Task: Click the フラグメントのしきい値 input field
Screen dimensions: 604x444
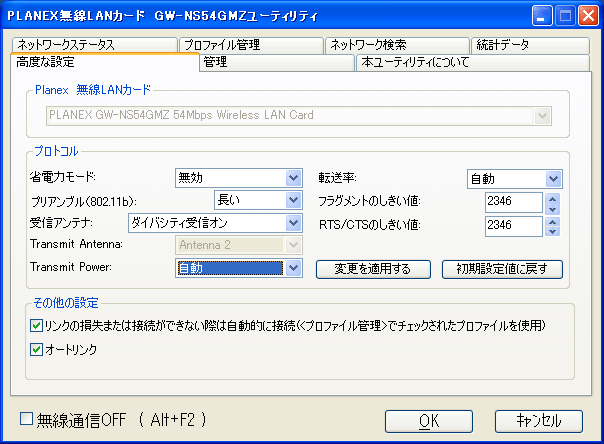Action: tap(513, 202)
